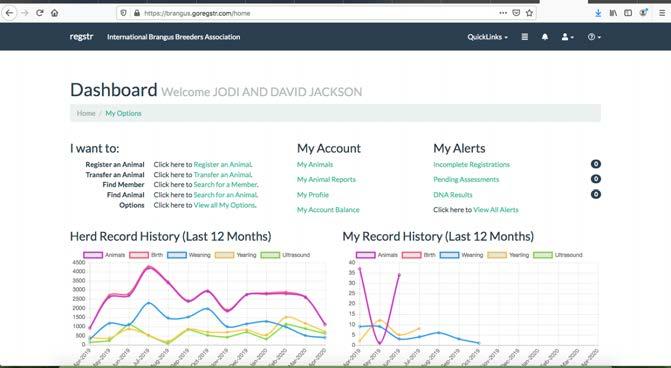This screenshot has width=671, height=368.
Task: Expand the QuickLinks dropdown
Action: click(x=487, y=37)
